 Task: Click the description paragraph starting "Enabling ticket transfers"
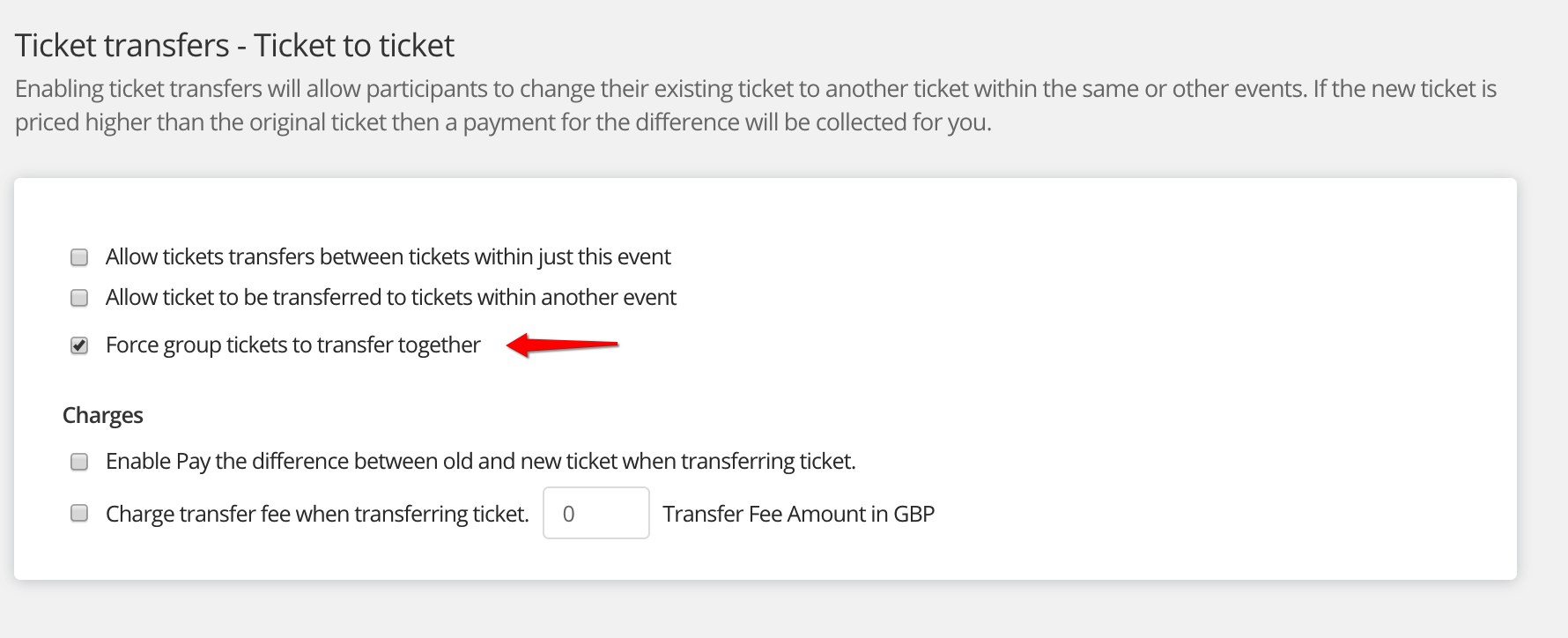(x=756, y=89)
